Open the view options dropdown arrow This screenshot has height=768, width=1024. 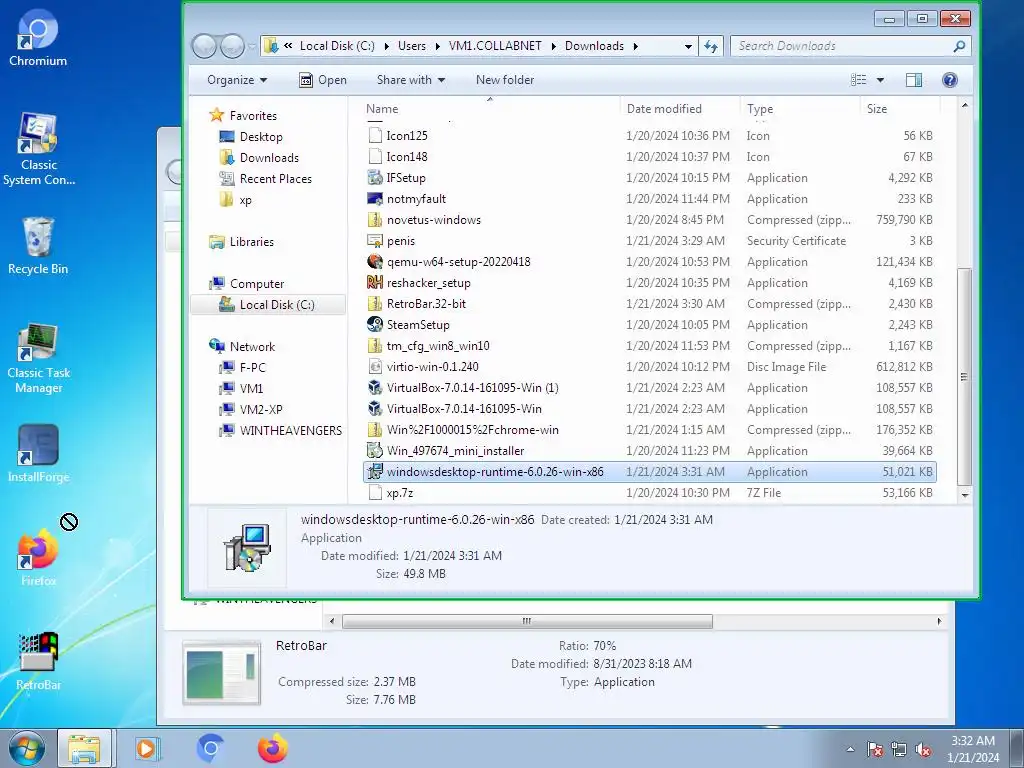pos(880,80)
